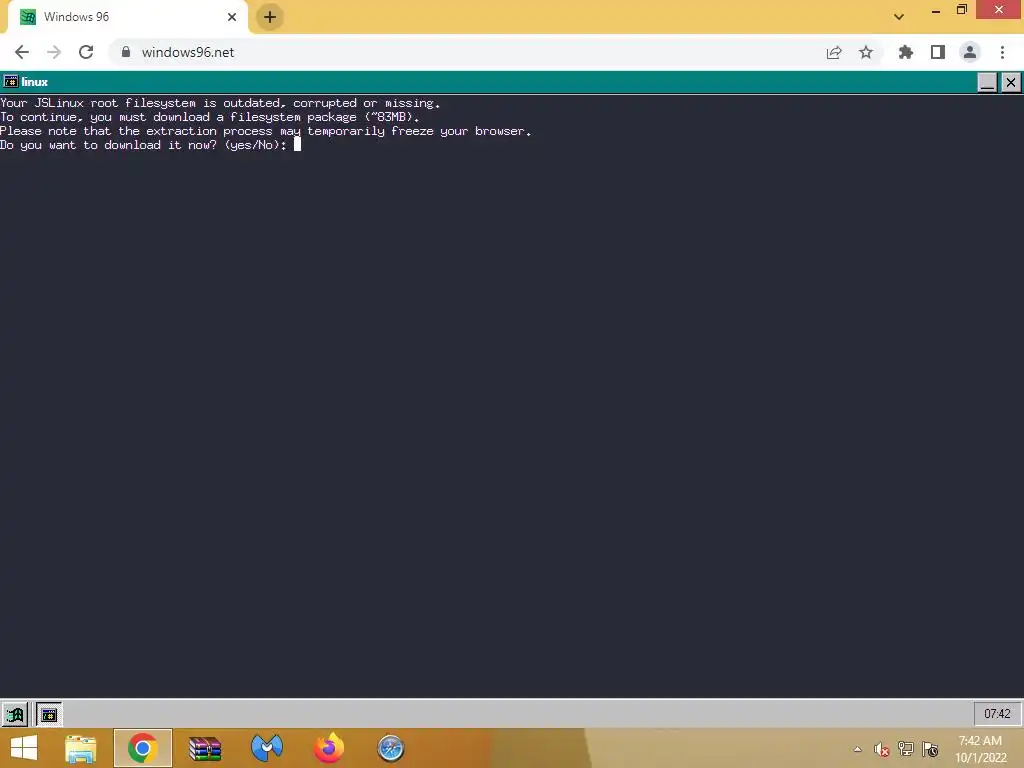Screen dimensions: 1024x768
Task: Minimize the linux terminal window
Action: pos(987,82)
